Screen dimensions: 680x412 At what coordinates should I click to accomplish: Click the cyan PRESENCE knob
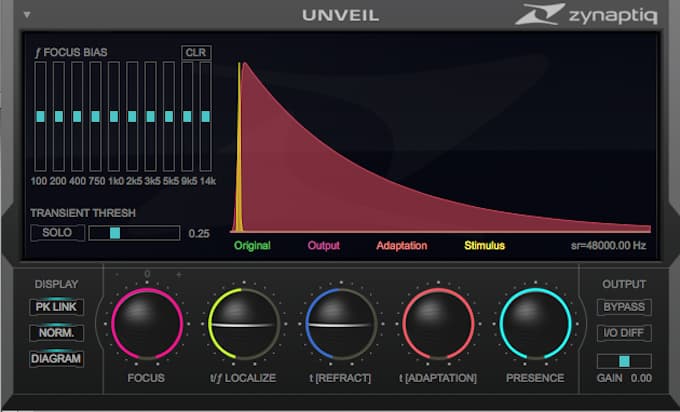pos(535,324)
